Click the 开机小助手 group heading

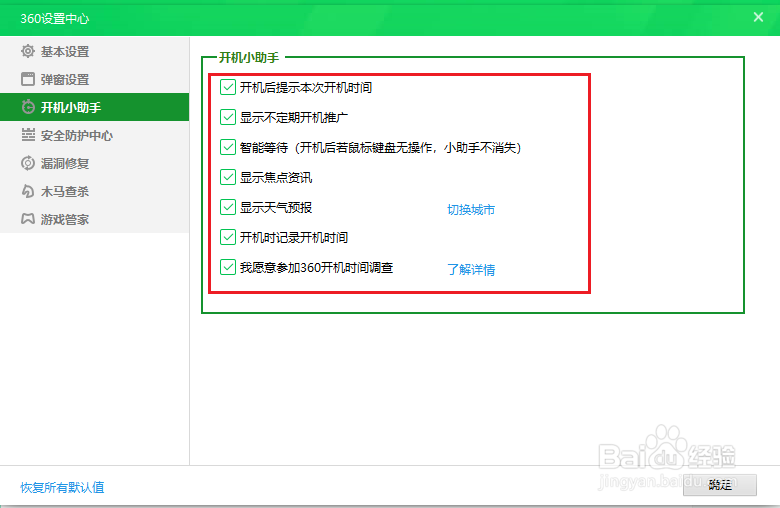[249, 58]
